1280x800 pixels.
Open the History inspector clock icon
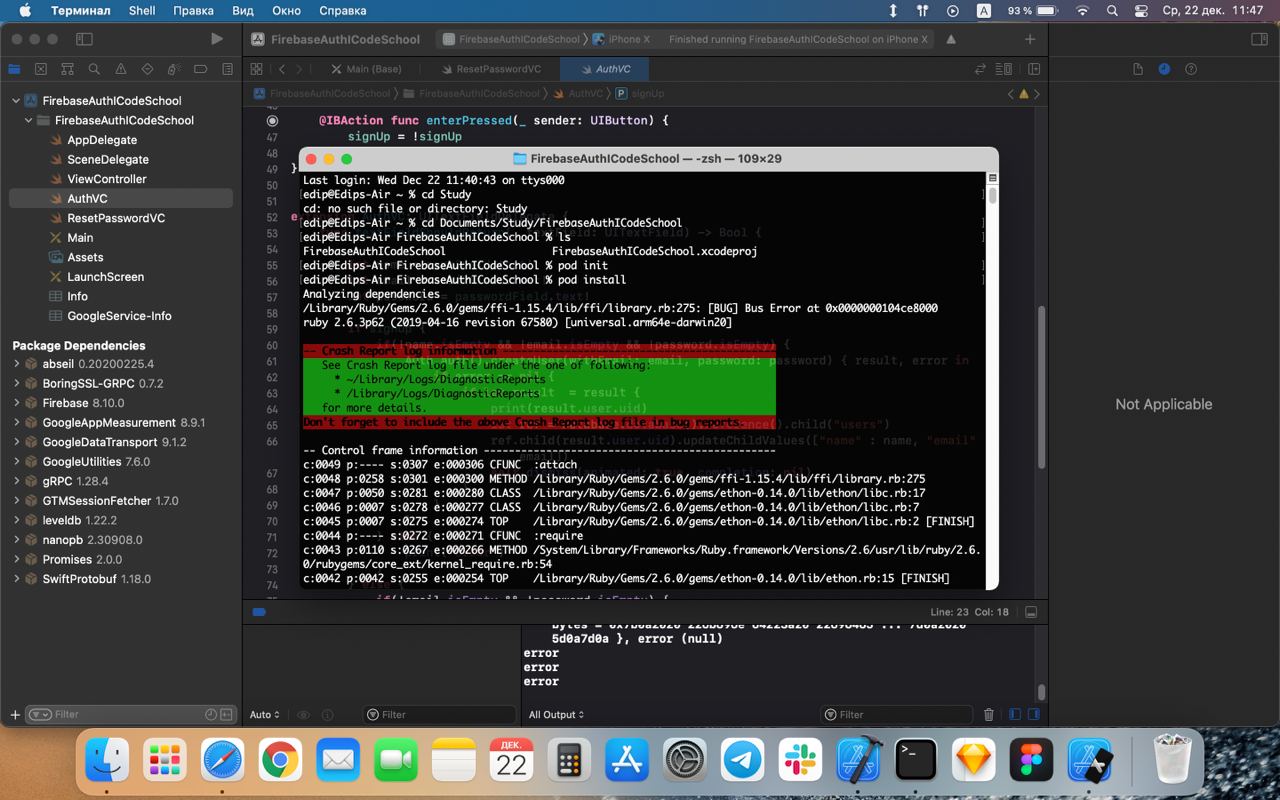pos(1164,69)
